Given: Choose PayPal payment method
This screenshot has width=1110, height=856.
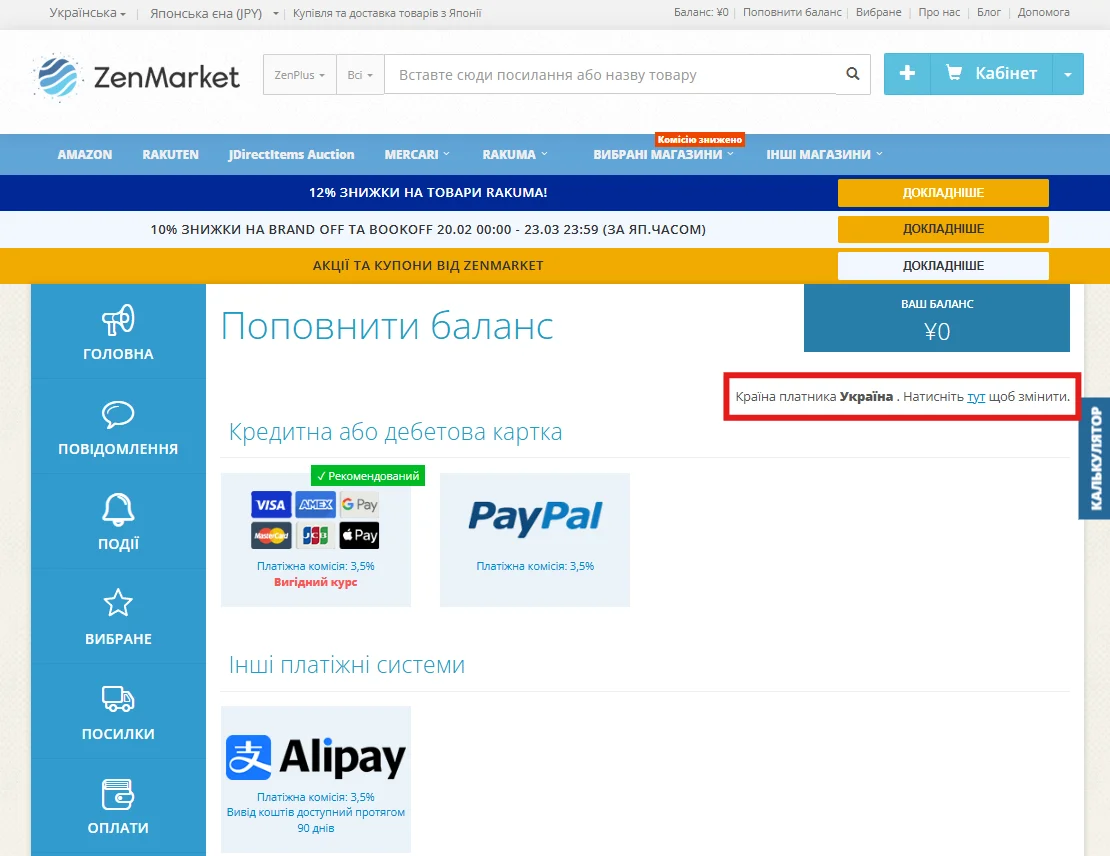Looking at the screenshot, I should [534, 540].
